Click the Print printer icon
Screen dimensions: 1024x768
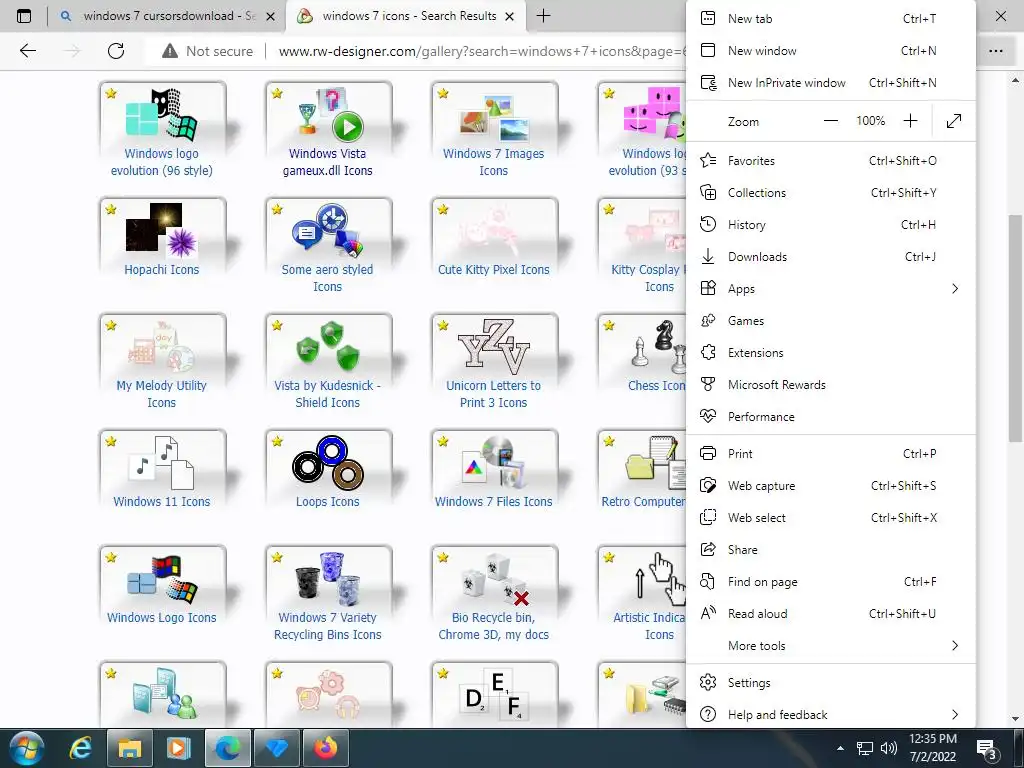[708, 453]
